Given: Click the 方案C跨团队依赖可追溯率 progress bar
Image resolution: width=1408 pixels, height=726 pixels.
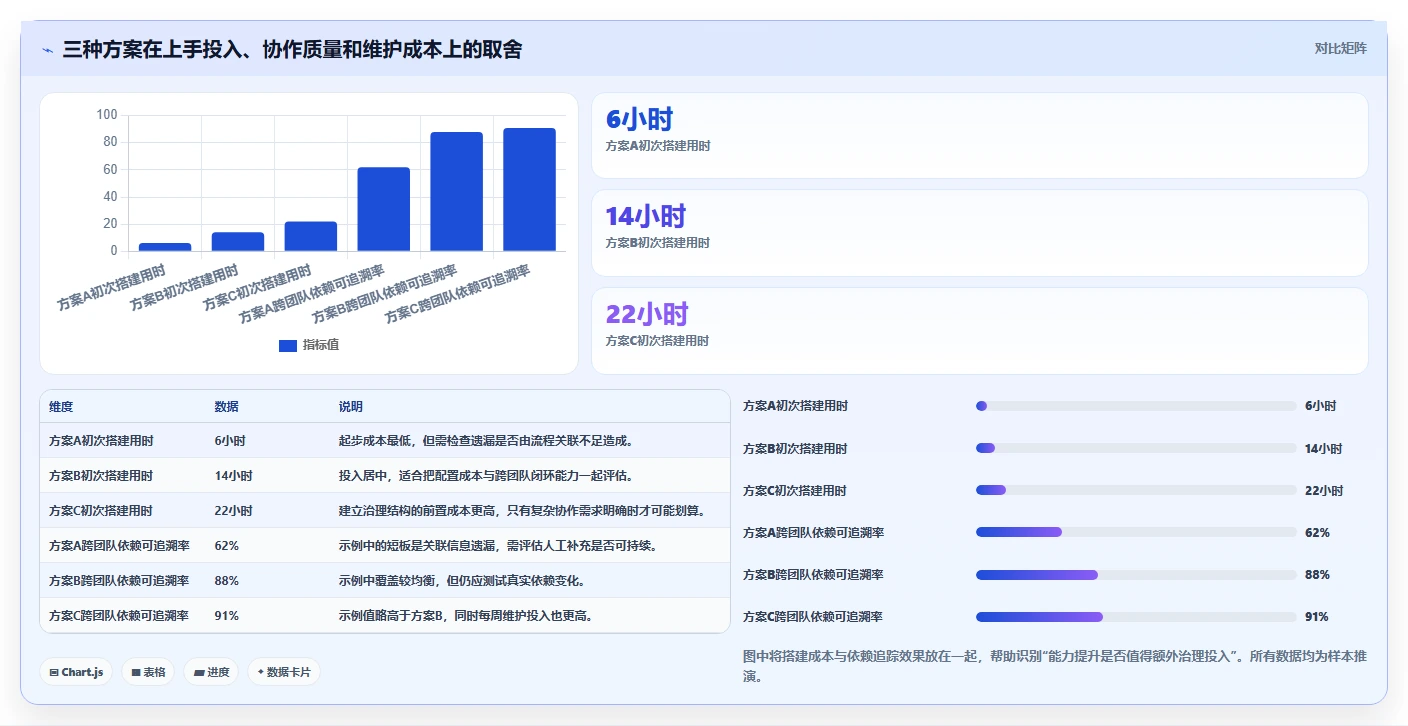Looking at the screenshot, I should (1136, 616).
